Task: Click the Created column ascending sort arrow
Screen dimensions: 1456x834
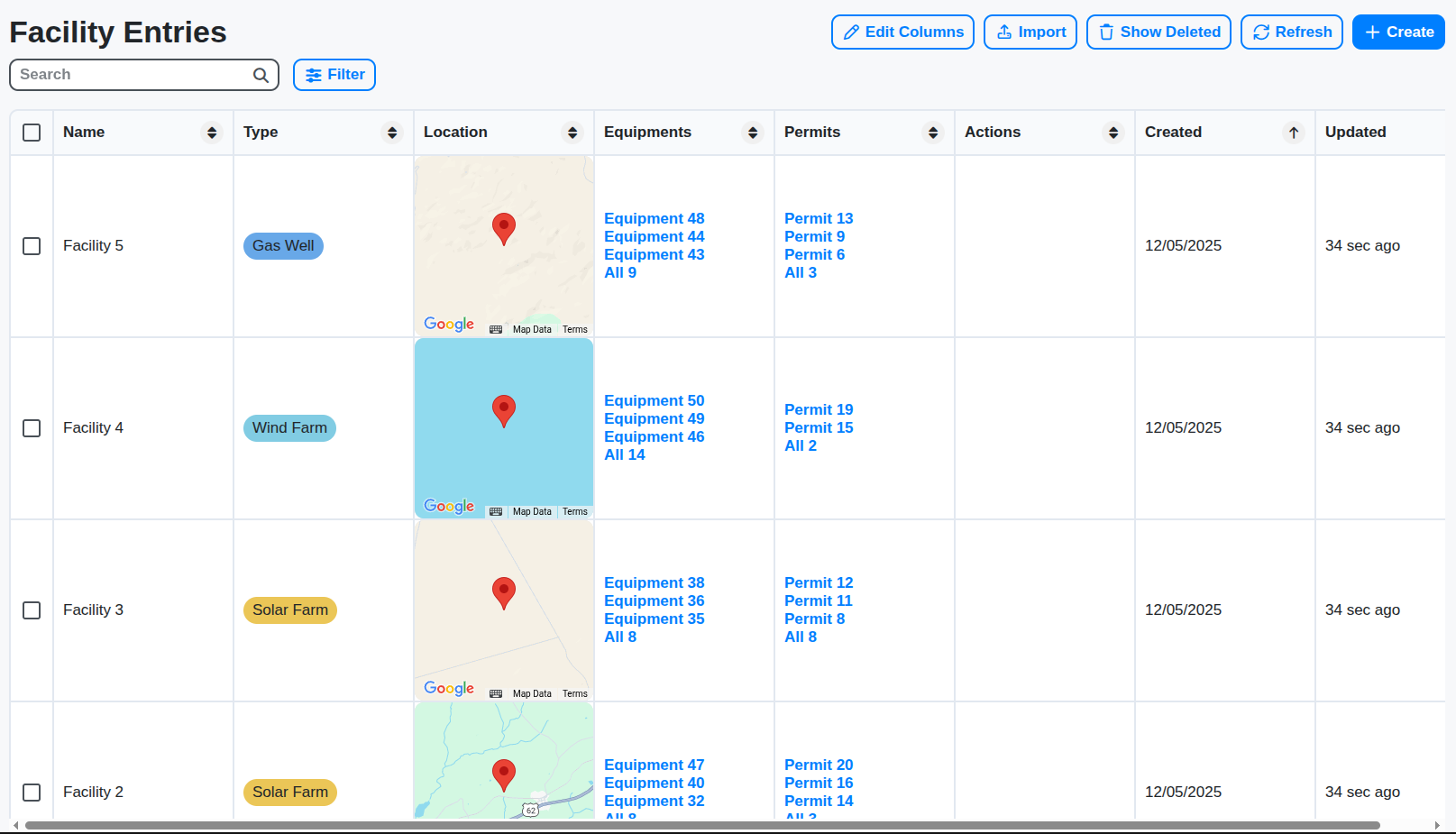Action: (1294, 132)
